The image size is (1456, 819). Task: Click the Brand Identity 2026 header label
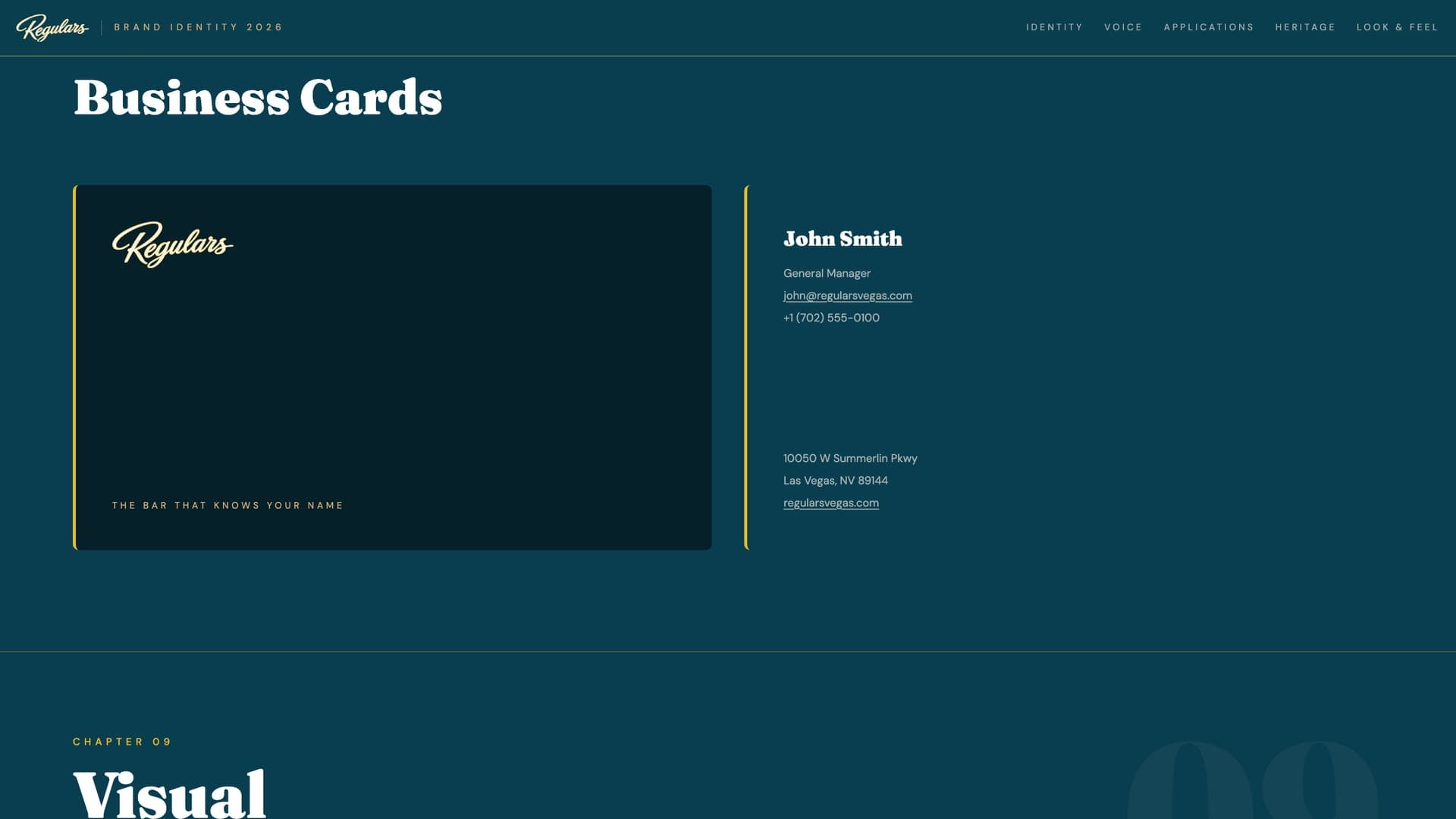[198, 27]
